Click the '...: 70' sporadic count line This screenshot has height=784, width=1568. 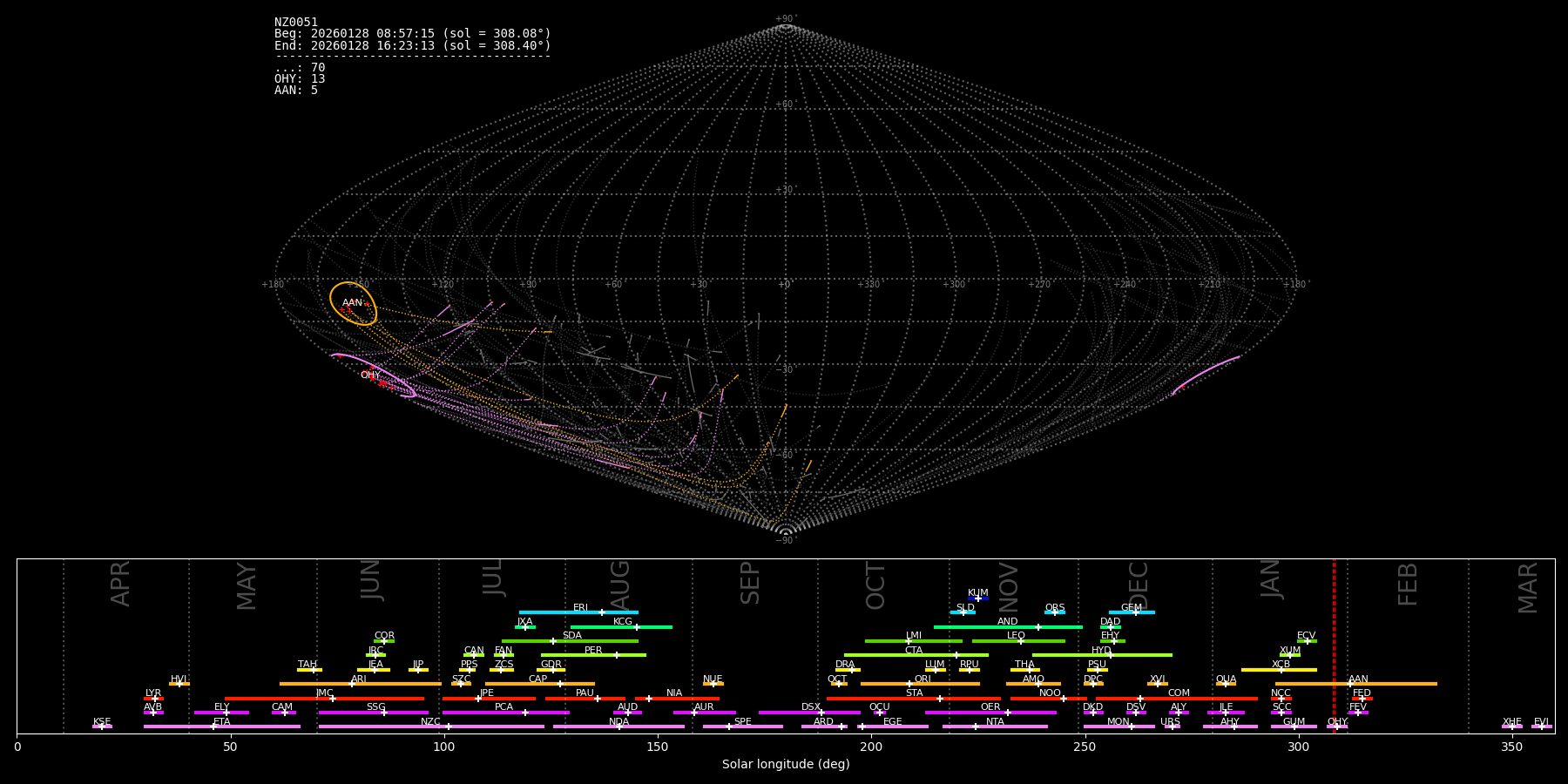(x=300, y=68)
